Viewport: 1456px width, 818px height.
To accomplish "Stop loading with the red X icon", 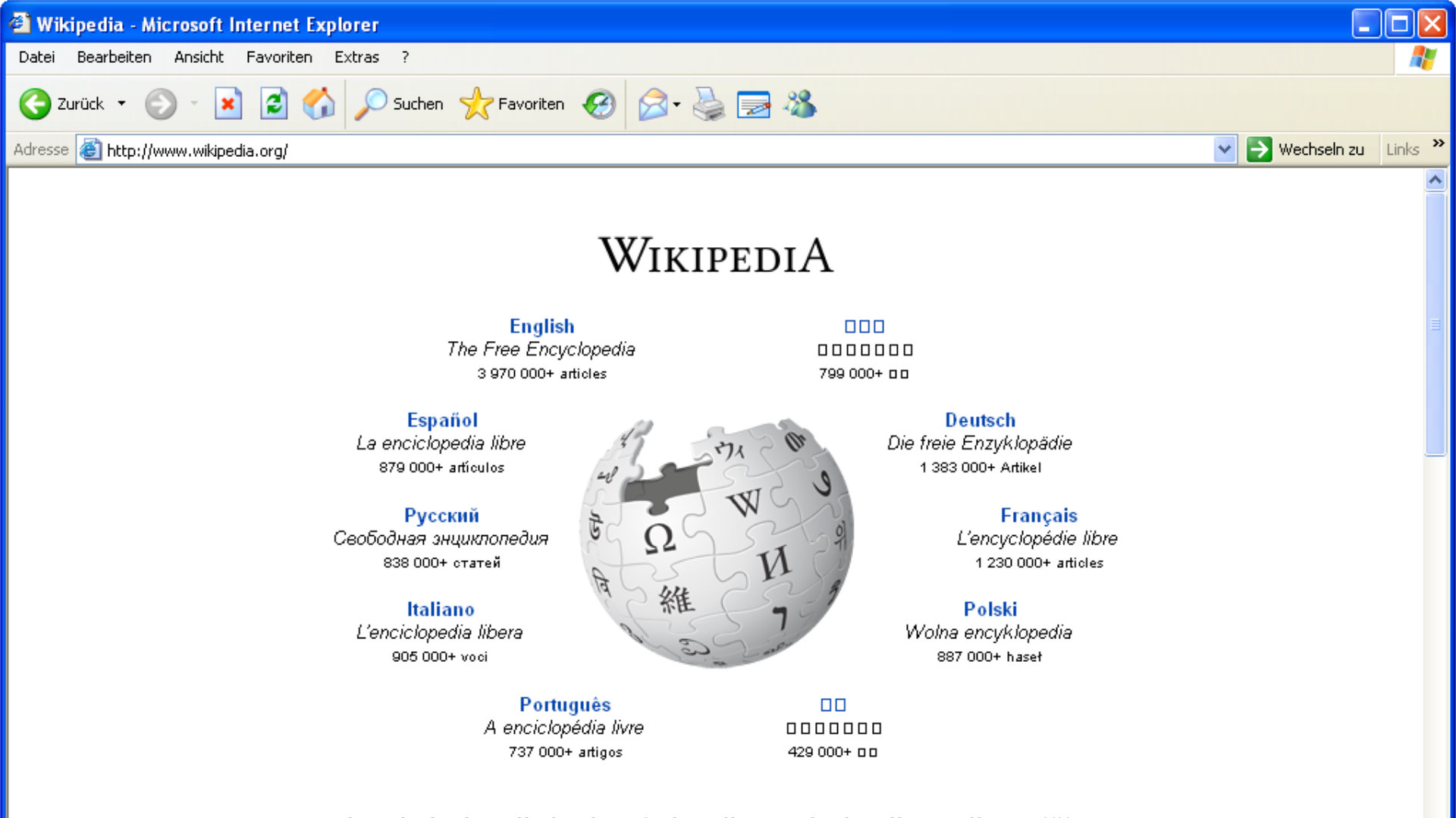I will point(227,104).
